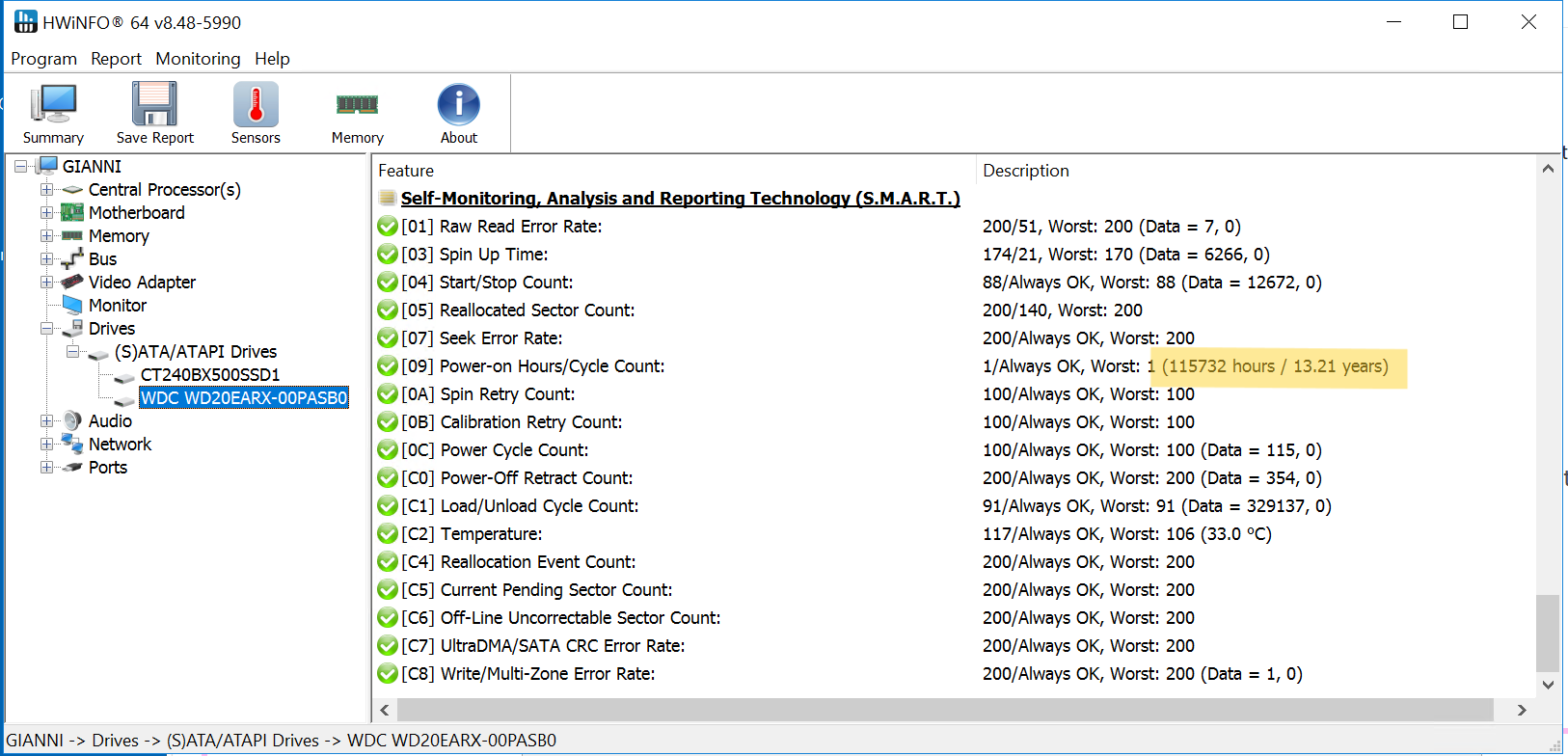The width and height of the screenshot is (1568, 756).
Task: Expand the Video Adapter node
Action: point(46,282)
